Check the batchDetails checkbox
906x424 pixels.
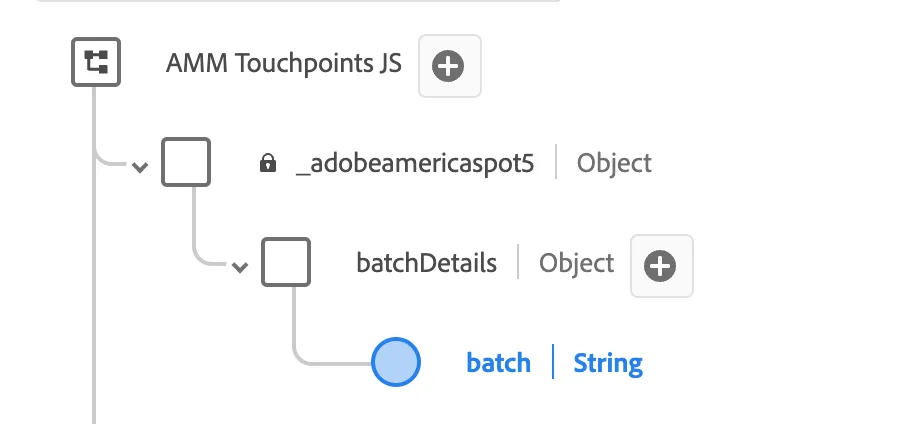[286, 262]
